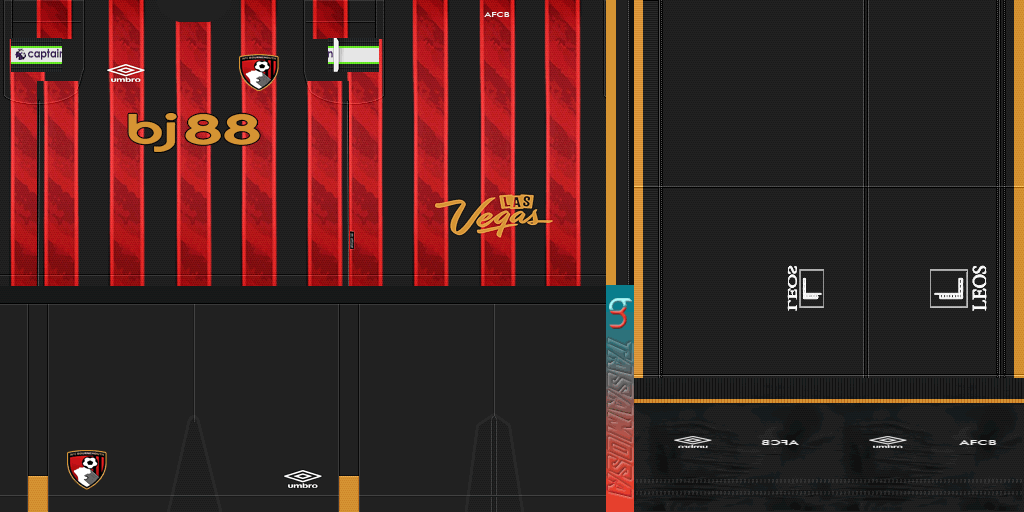Viewport: 1024px width, 512px height.
Task: Click the non-mirrored LEOS sock logo
Action: coord(958,287)
